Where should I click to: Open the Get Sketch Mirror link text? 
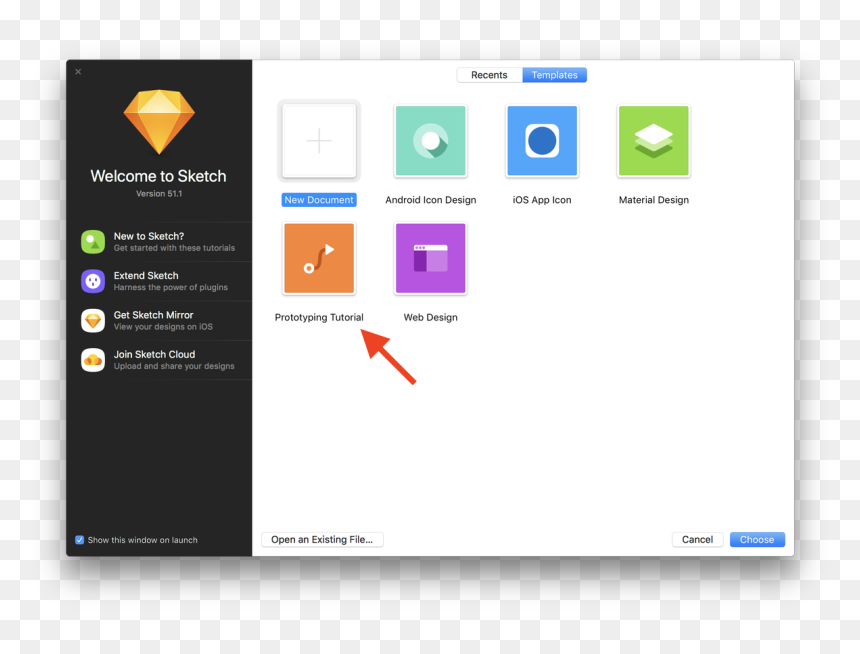click(154, 315)
